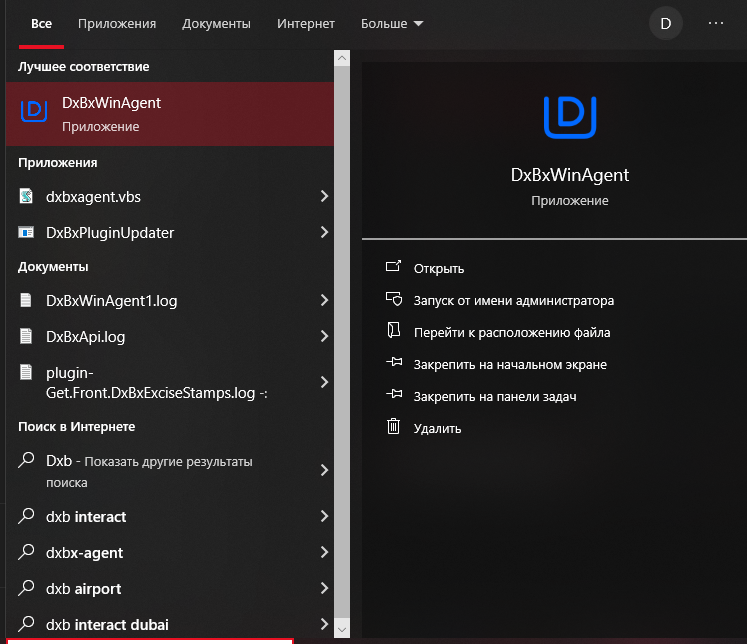Click the shield icon for administrator launch
The width and height of the screenshot is (747, 644).
pos(393,300)
